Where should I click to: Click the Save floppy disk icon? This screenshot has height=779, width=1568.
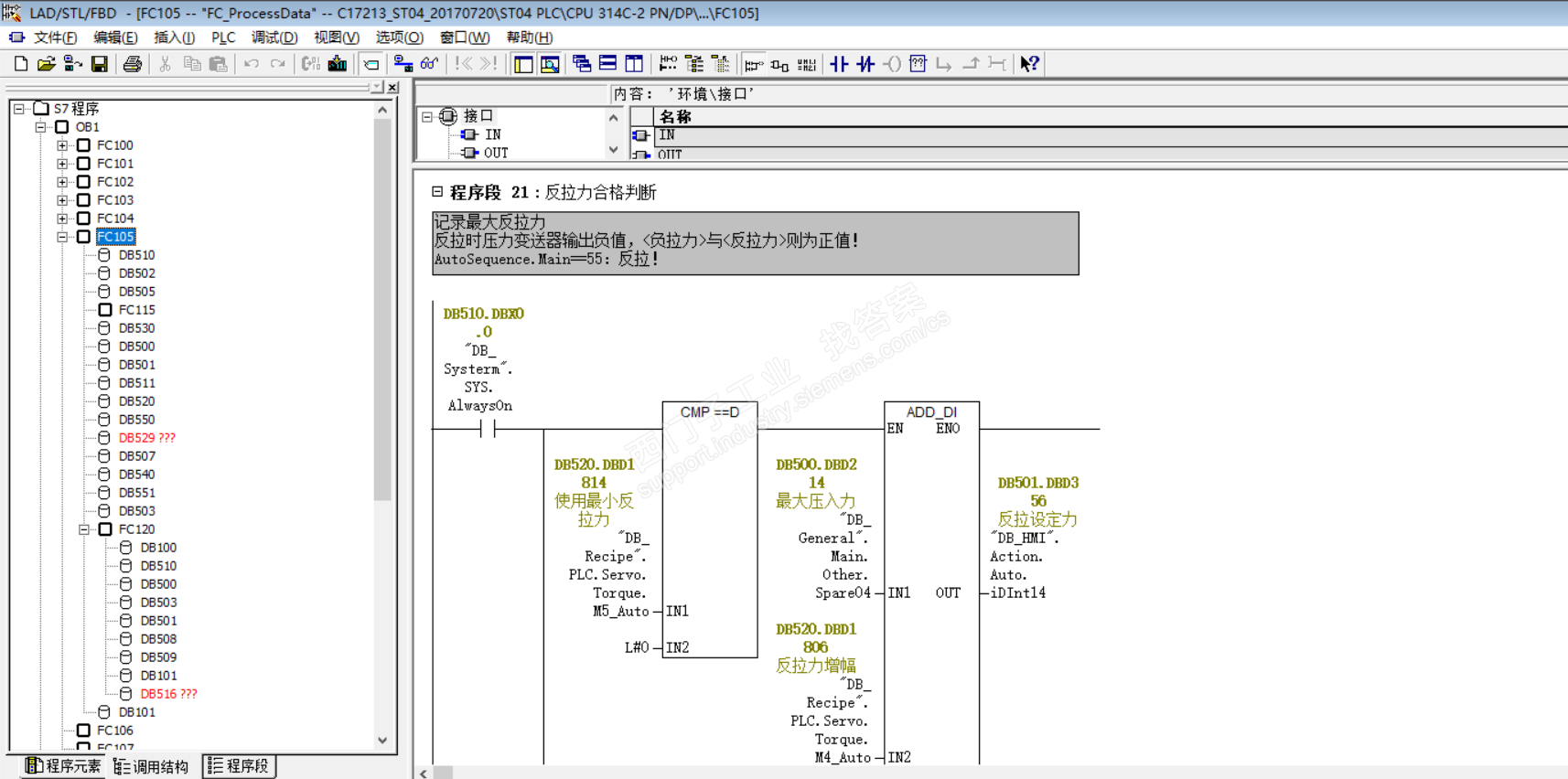[x=100, y=64]
